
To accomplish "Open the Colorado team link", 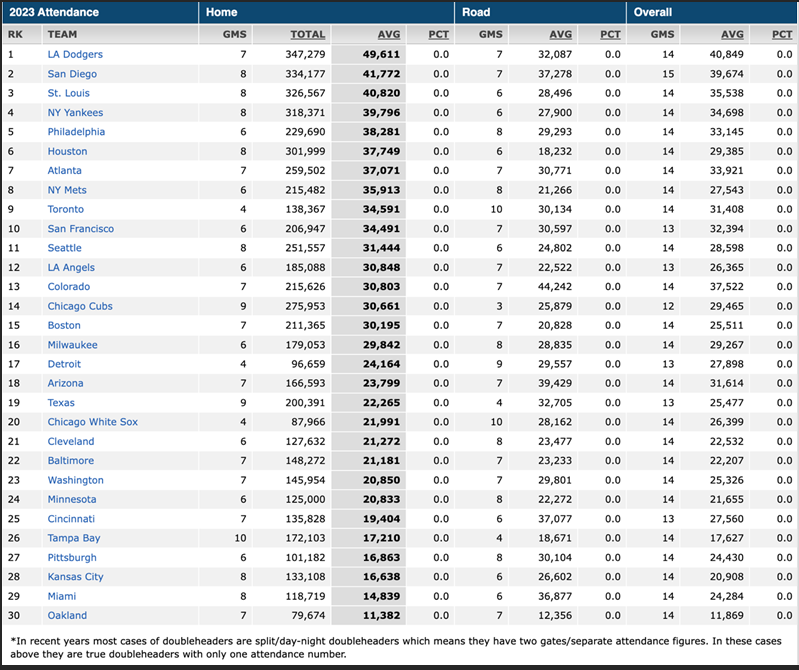I will coord(68,287).
